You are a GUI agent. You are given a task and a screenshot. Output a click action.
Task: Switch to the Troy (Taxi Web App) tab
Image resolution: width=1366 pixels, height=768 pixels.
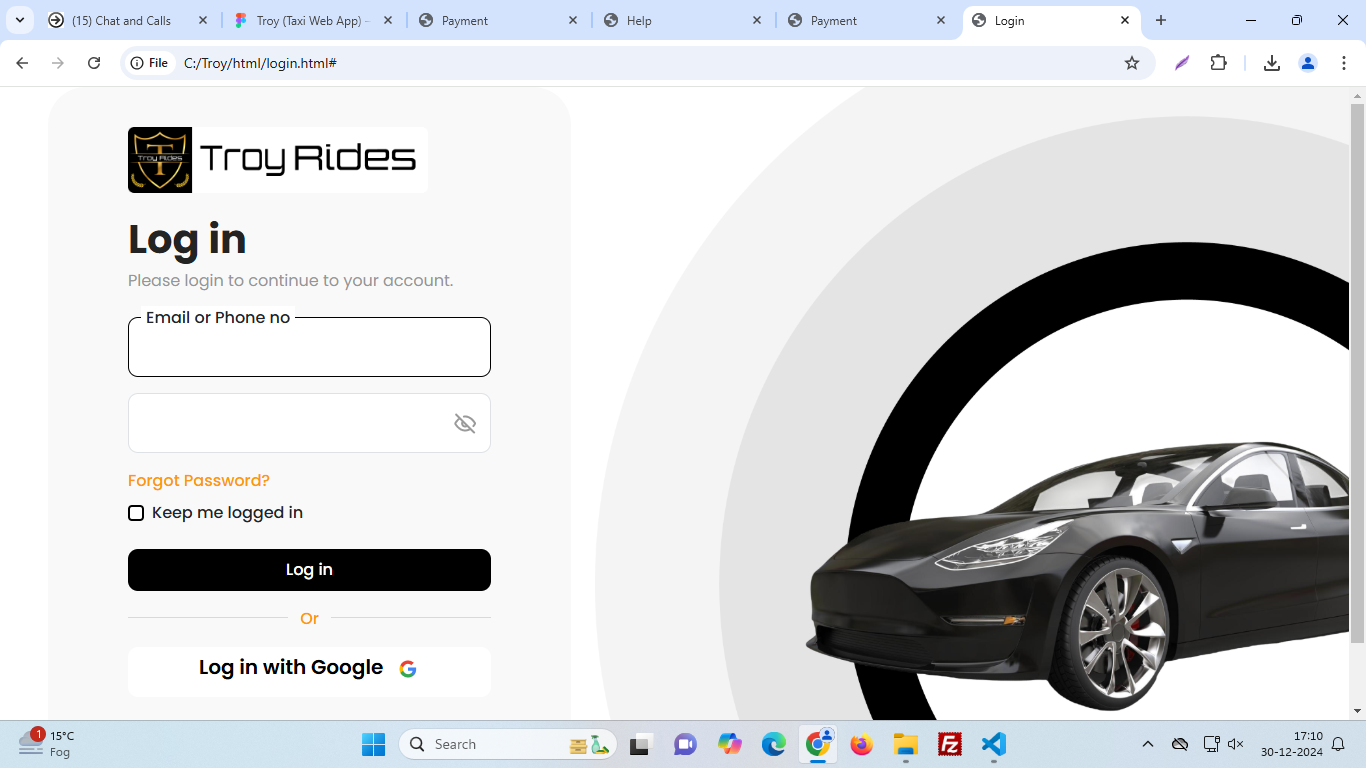point(312,20)
